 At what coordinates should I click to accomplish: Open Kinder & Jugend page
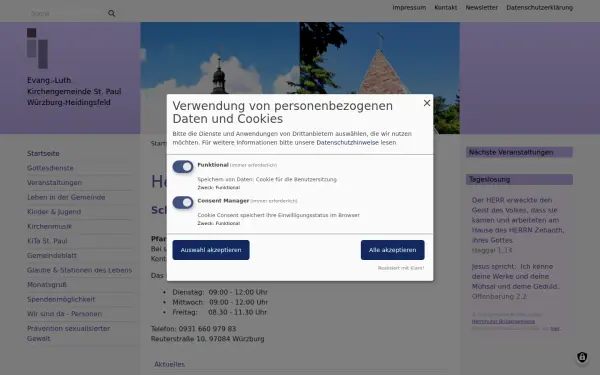54,212
